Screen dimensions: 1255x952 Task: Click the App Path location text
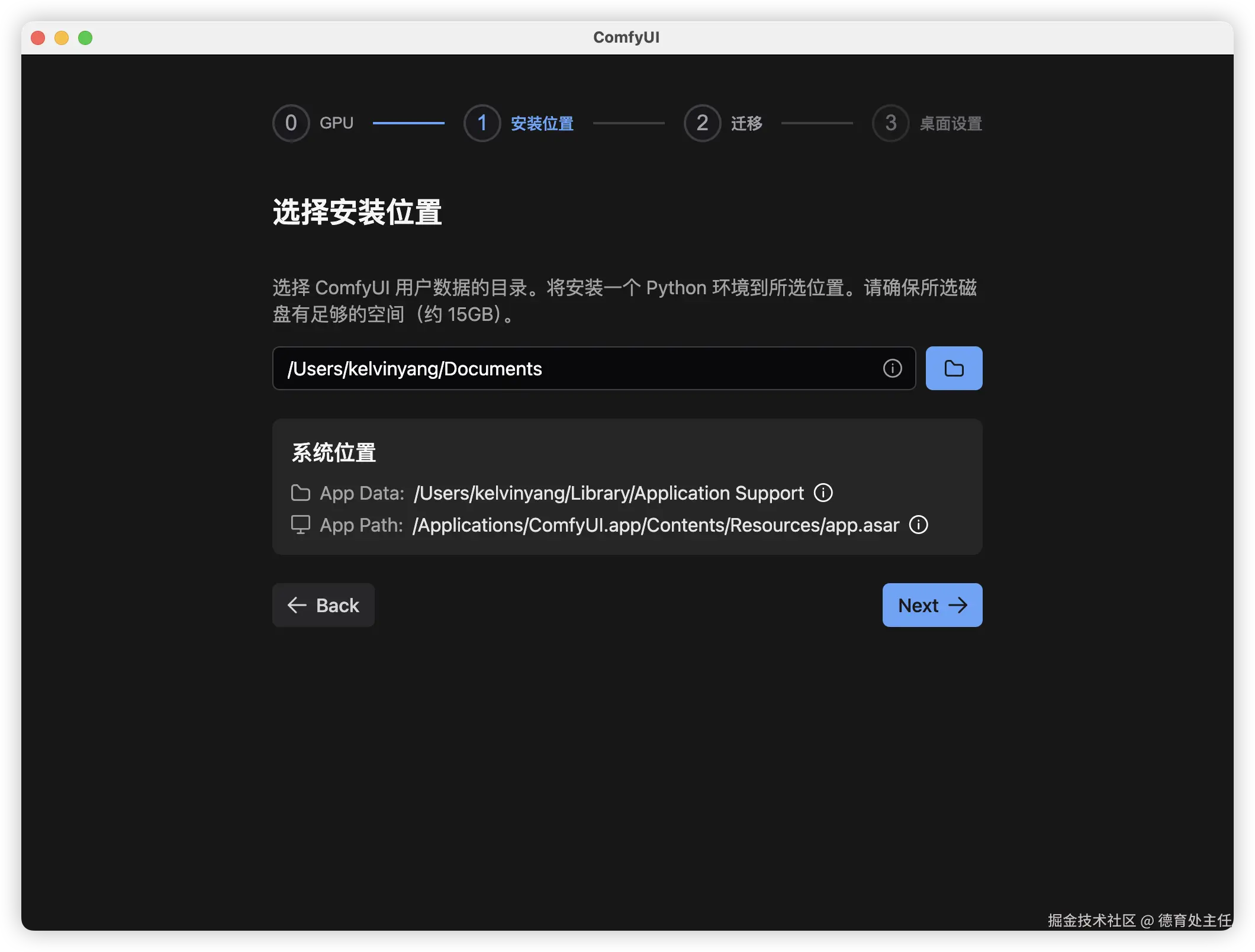click(656, 525)
